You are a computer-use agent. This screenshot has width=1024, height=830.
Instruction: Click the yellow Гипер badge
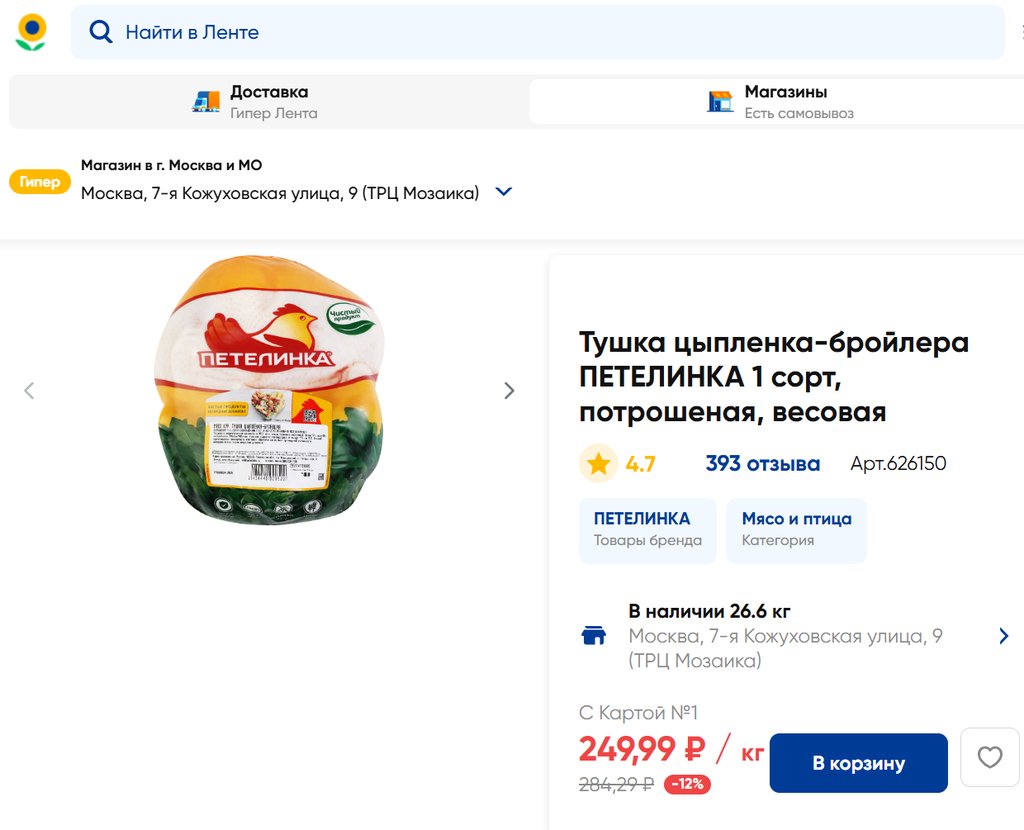coord(40,182)
